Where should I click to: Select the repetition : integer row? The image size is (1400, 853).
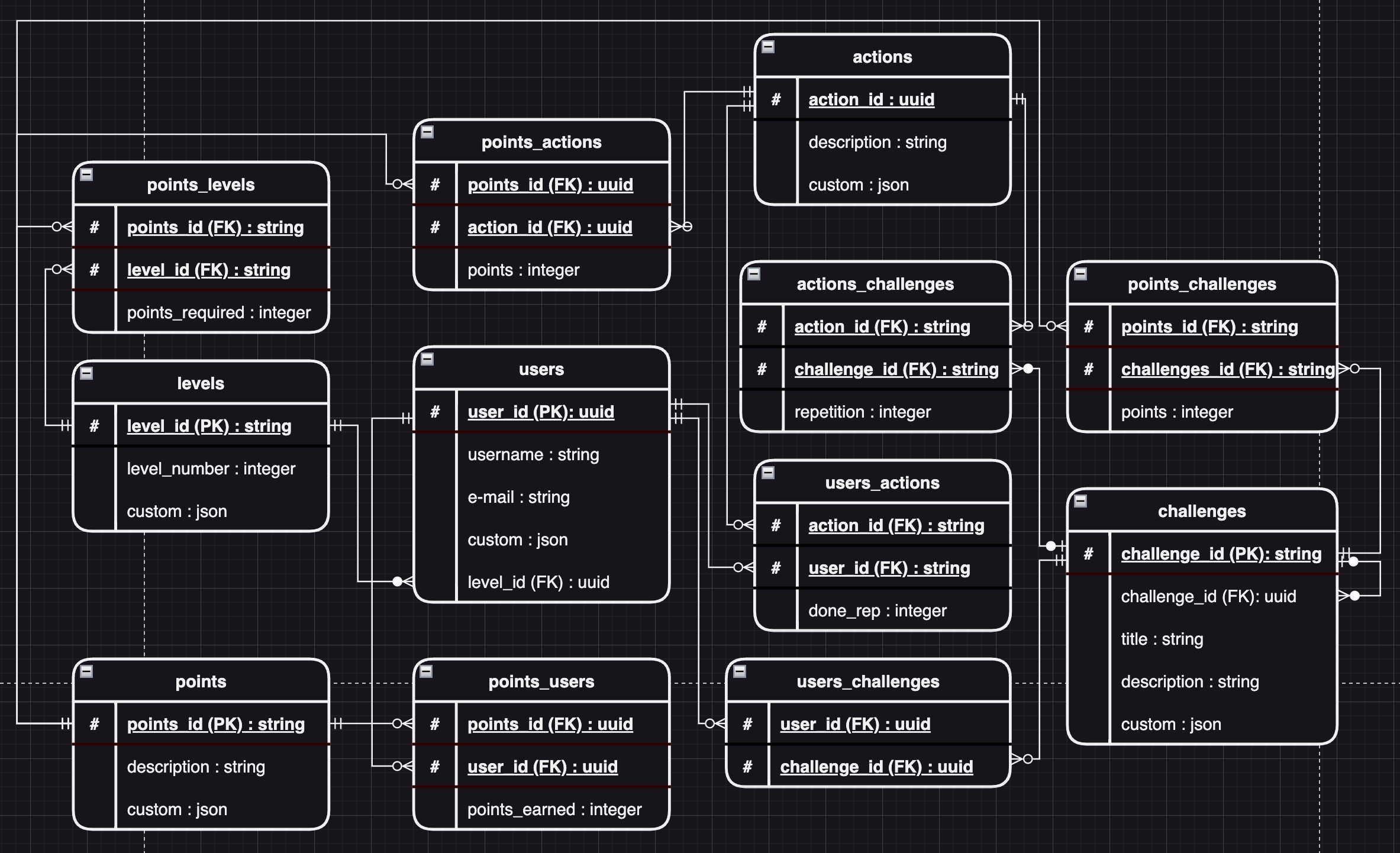862,412
